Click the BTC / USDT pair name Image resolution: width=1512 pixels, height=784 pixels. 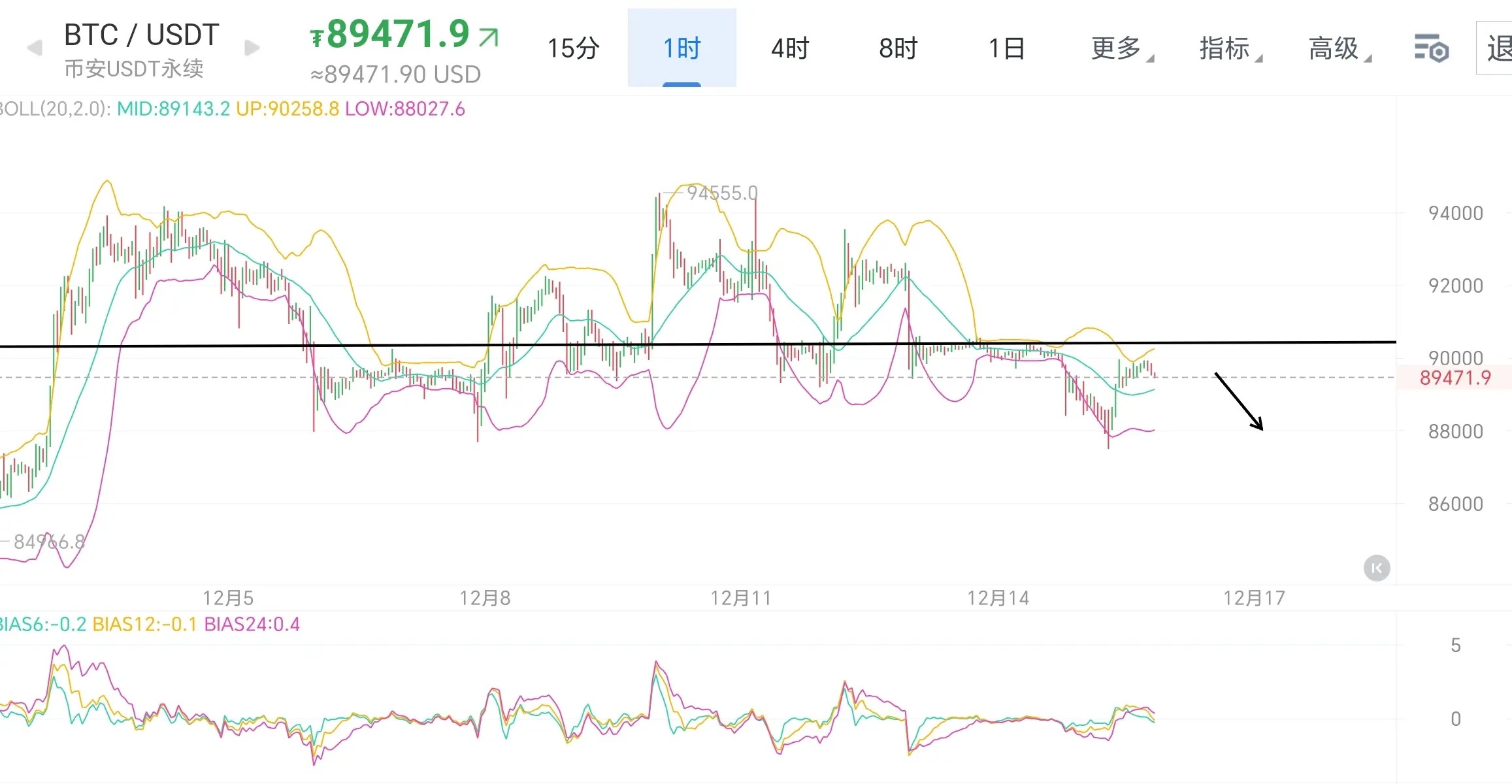coord(141,35)
